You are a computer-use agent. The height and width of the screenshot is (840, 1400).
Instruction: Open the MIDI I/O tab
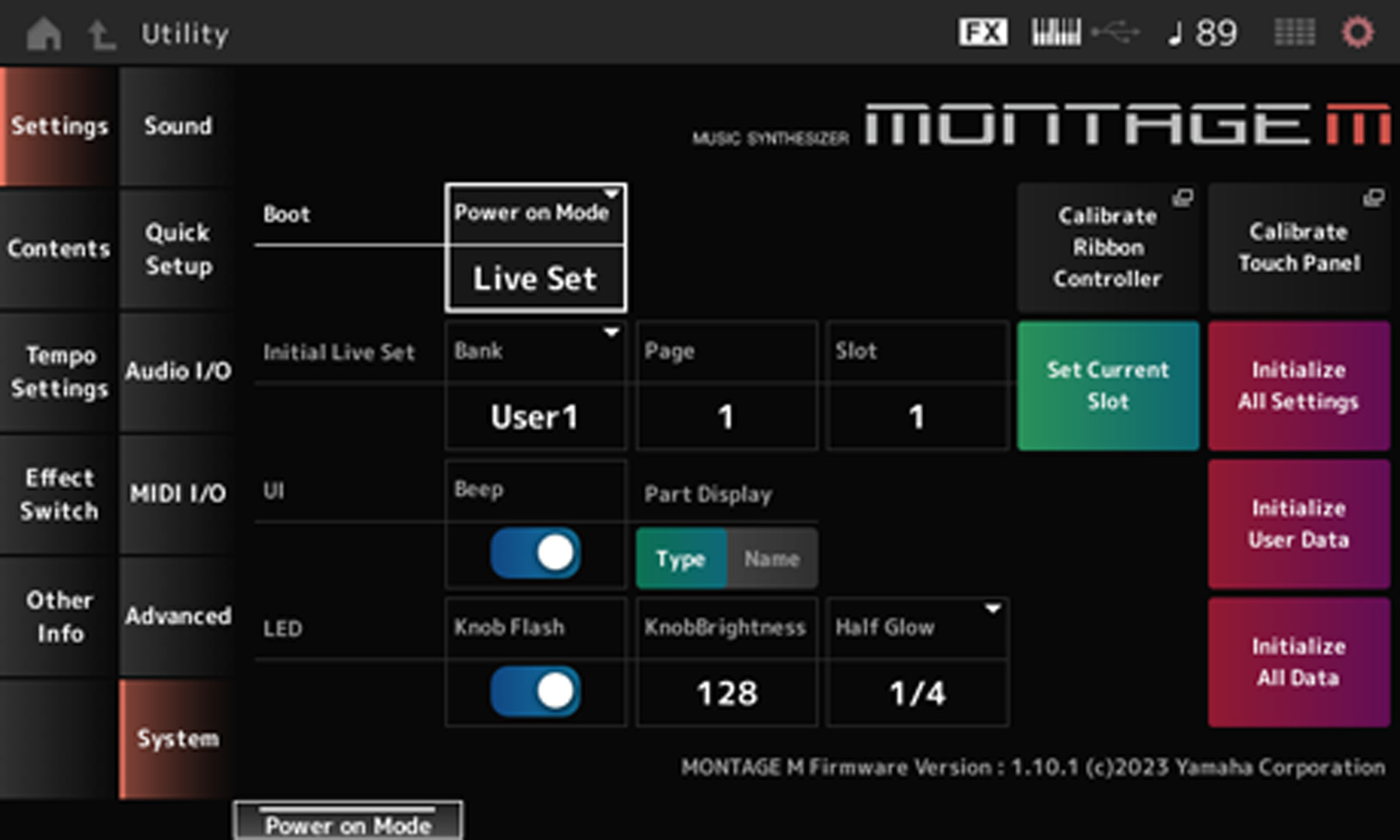click(177, 492)
